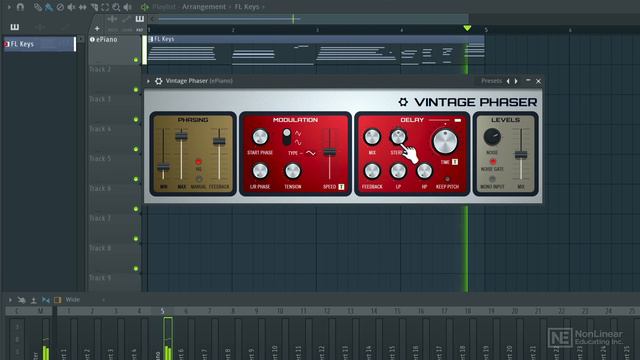Click the second icon in the mixer toolbar

pos(22,300)
